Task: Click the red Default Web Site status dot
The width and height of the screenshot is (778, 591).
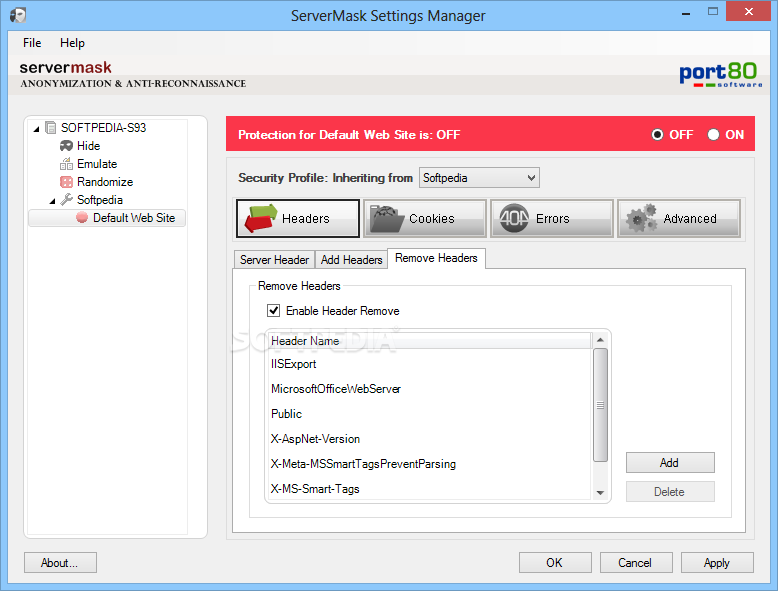Action: (x=82, y=217)
